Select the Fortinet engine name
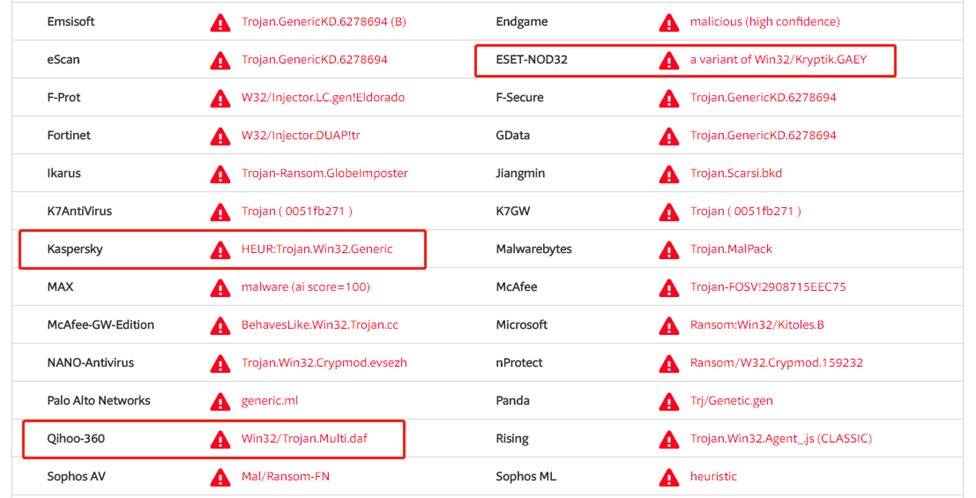Viewport: 976px width, 498px height. click(69, 135)
